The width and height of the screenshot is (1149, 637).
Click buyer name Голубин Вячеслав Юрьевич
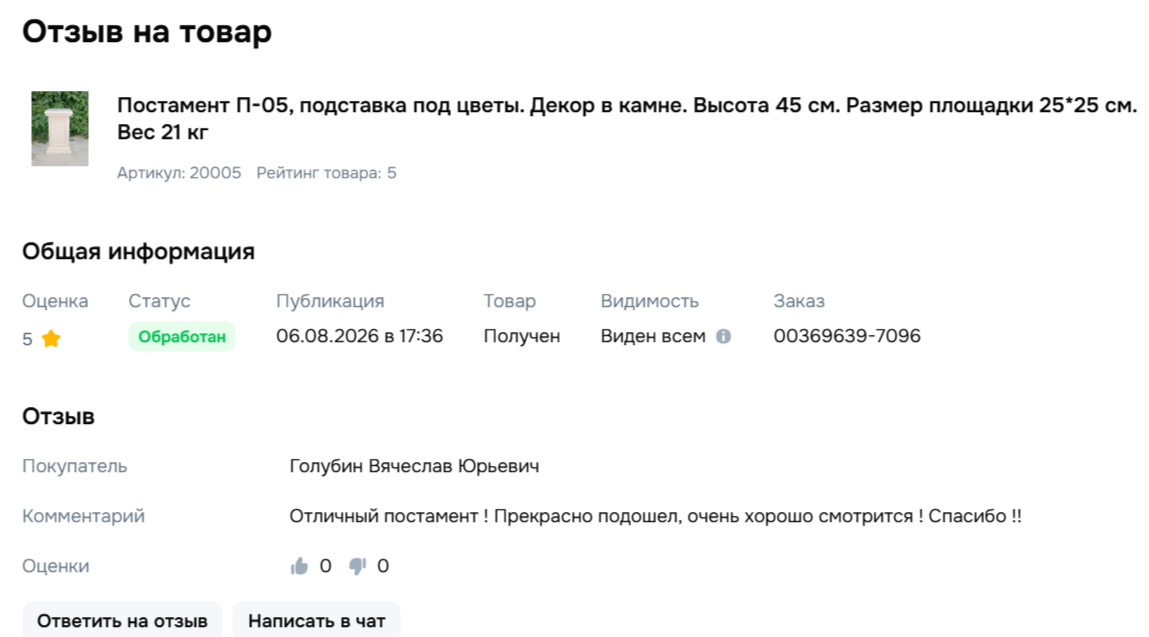(414, 466)
